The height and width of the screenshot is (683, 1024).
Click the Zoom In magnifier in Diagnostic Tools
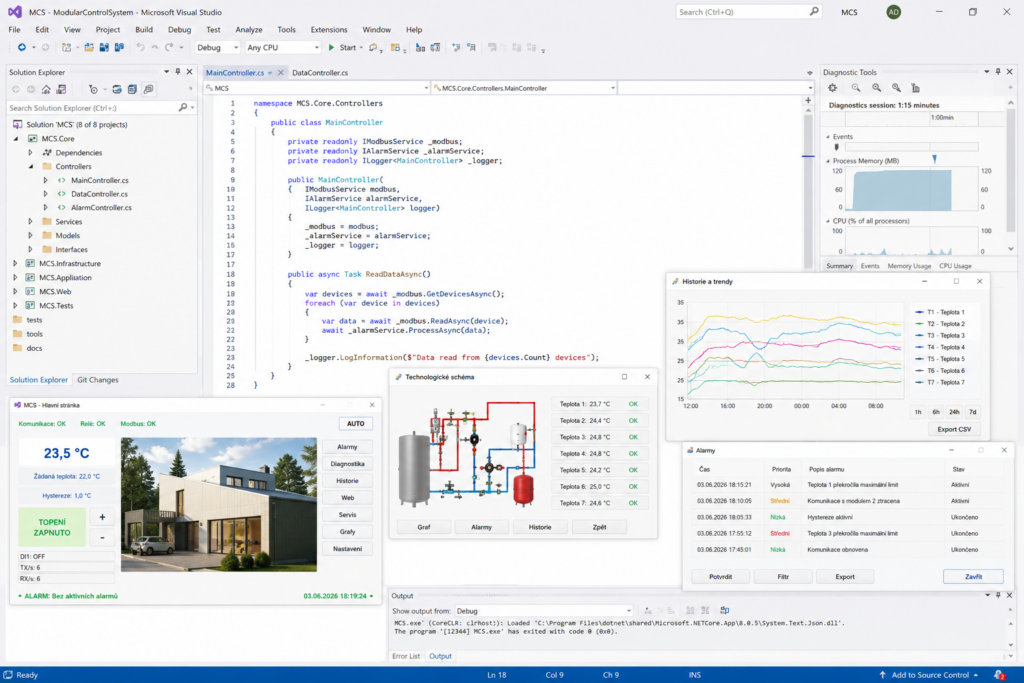[x=876, y=88]
